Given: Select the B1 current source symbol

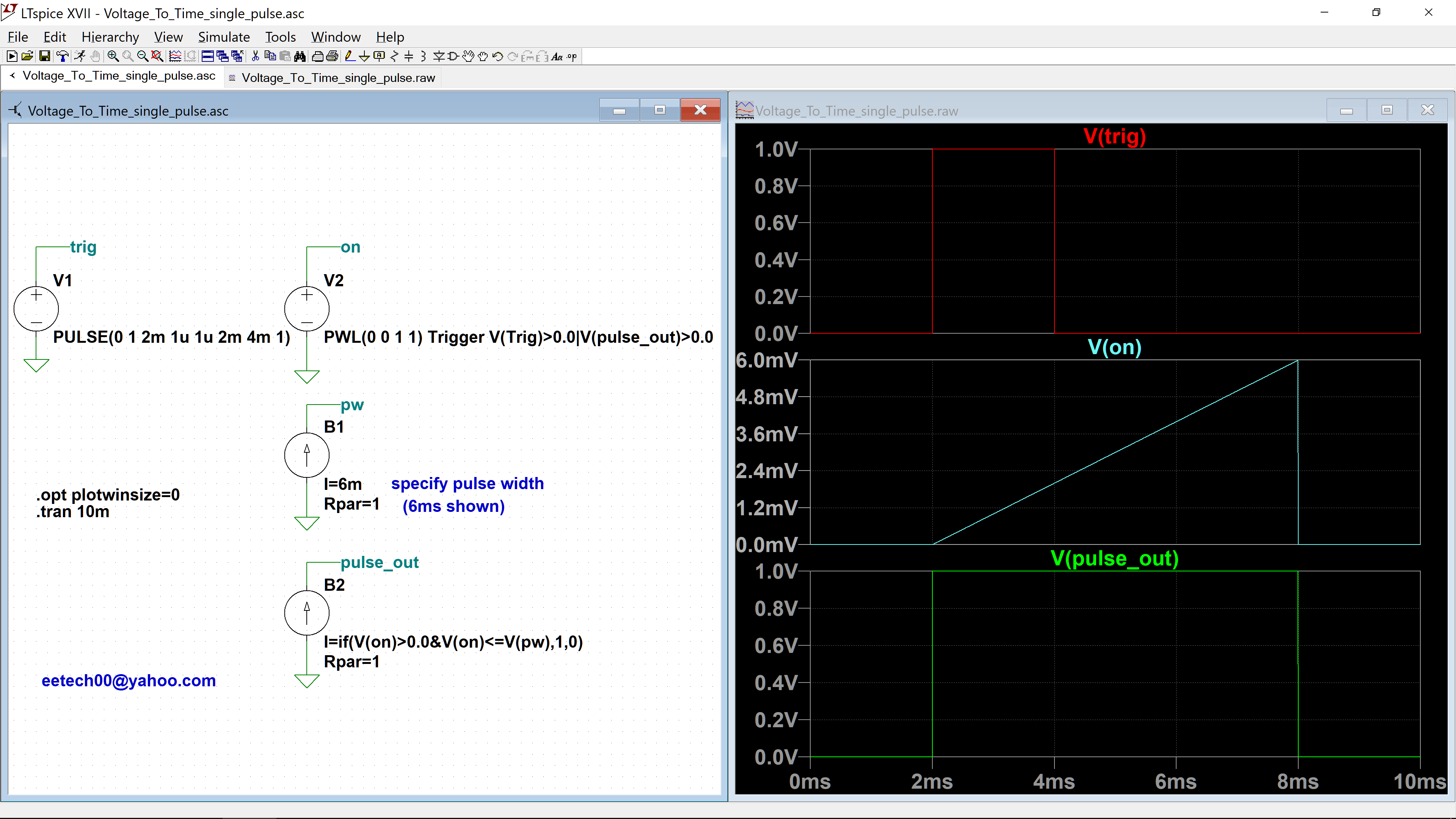Looking at the screenshot, I should [307, 455].
